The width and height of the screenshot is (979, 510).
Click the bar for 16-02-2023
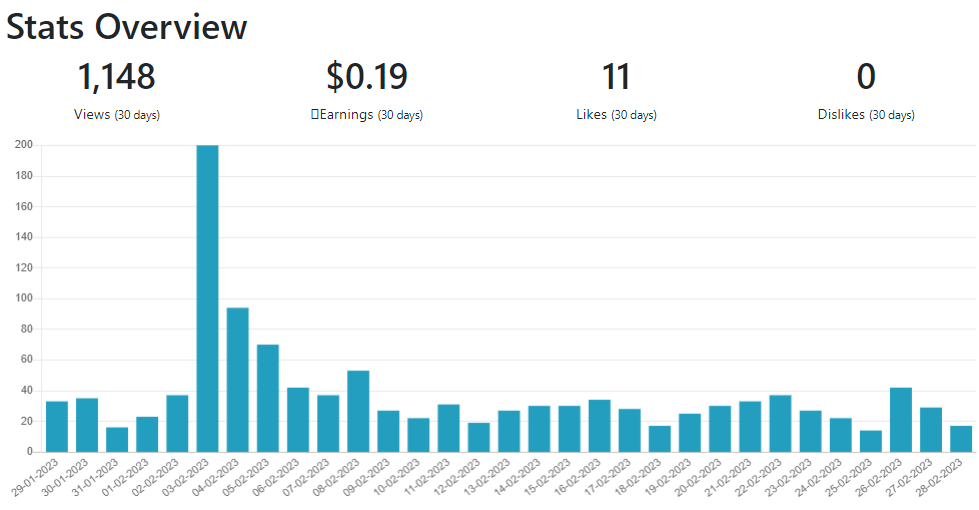pos(599,426)
